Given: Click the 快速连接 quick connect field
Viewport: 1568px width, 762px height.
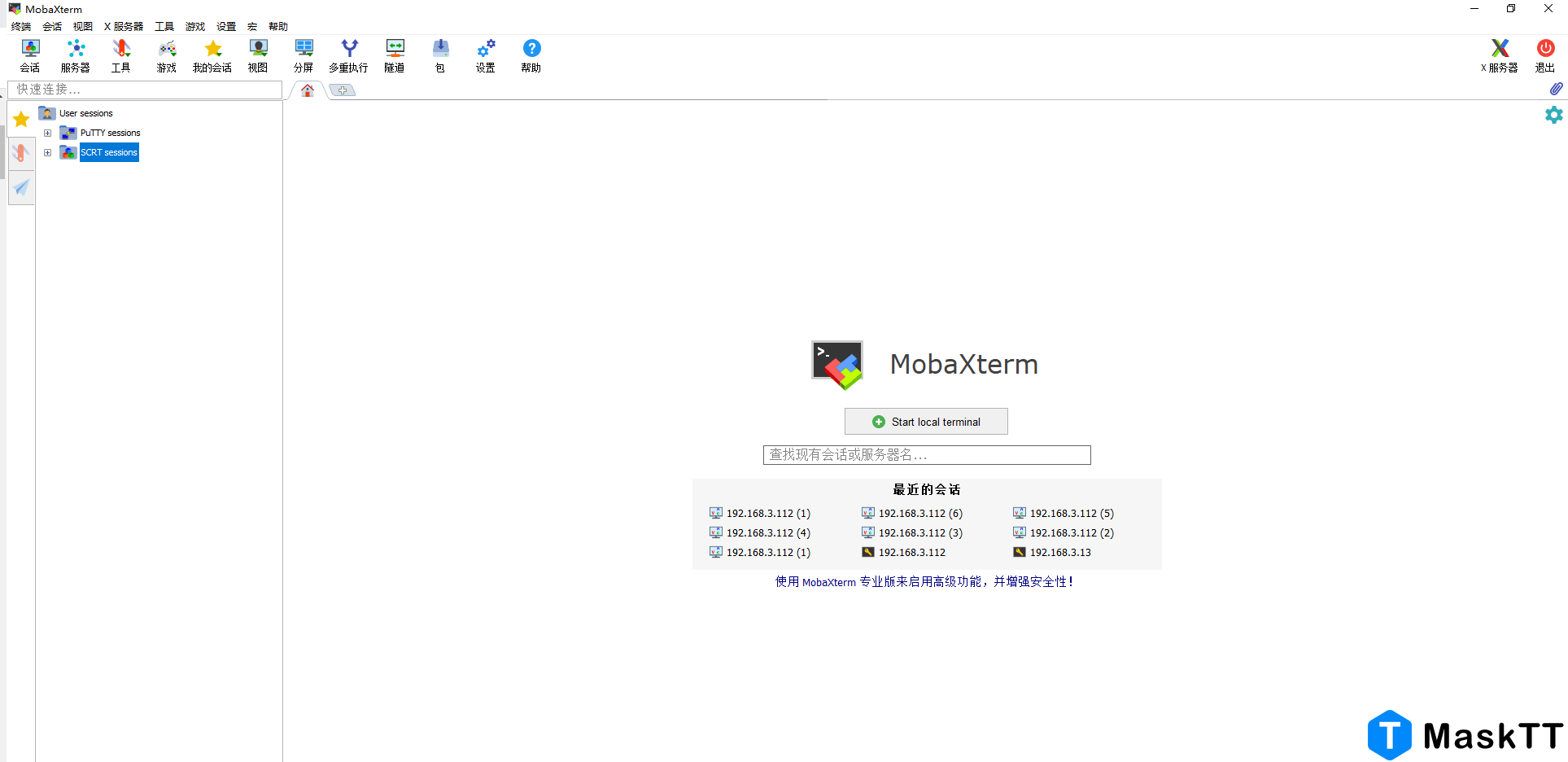Looking at the screenshot, I should tap(145, 90).
